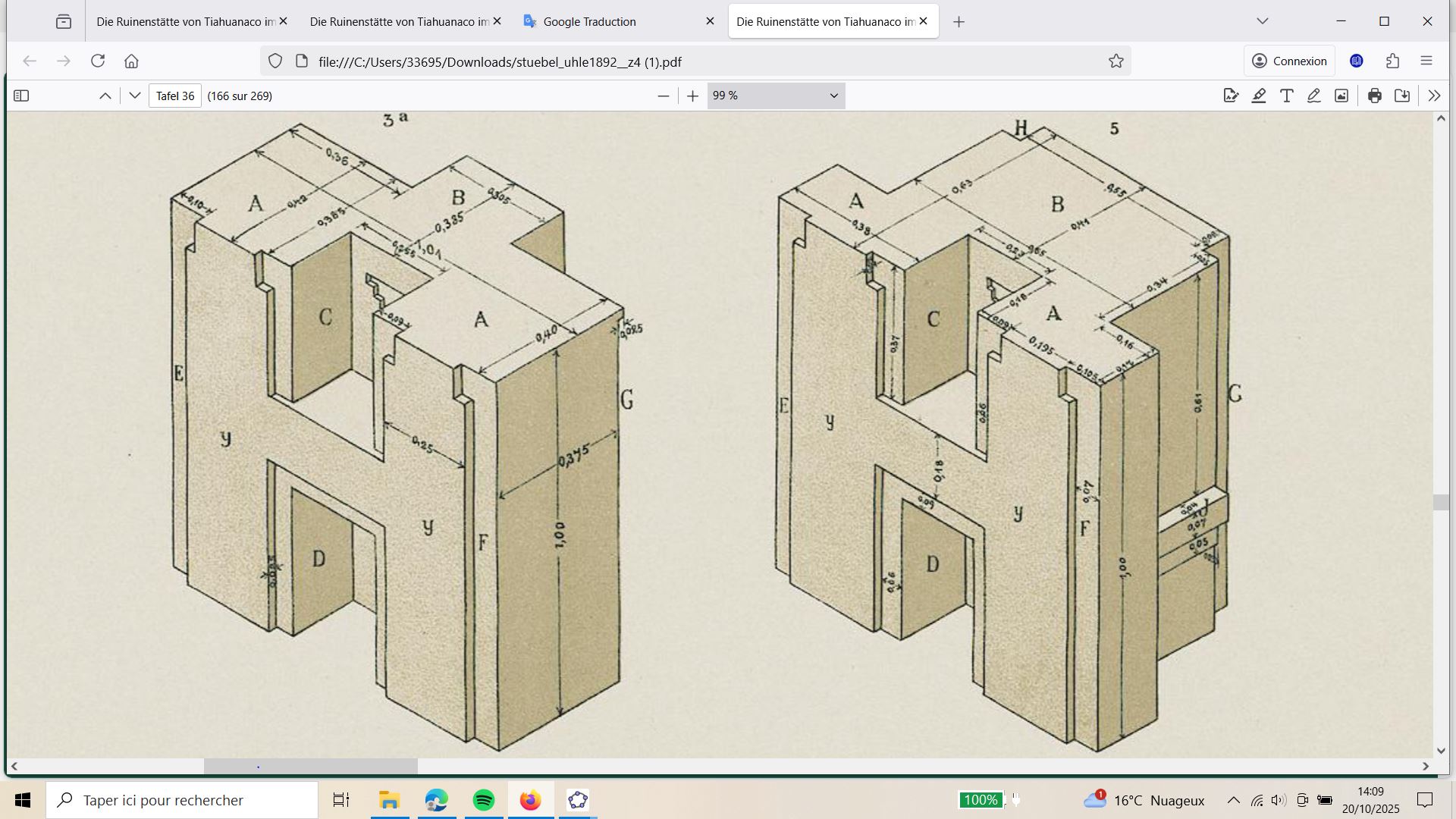This screenshot has width=1456, height=819.
Task: Zoom out with the minus button
Action: click(x=664, y=96)
